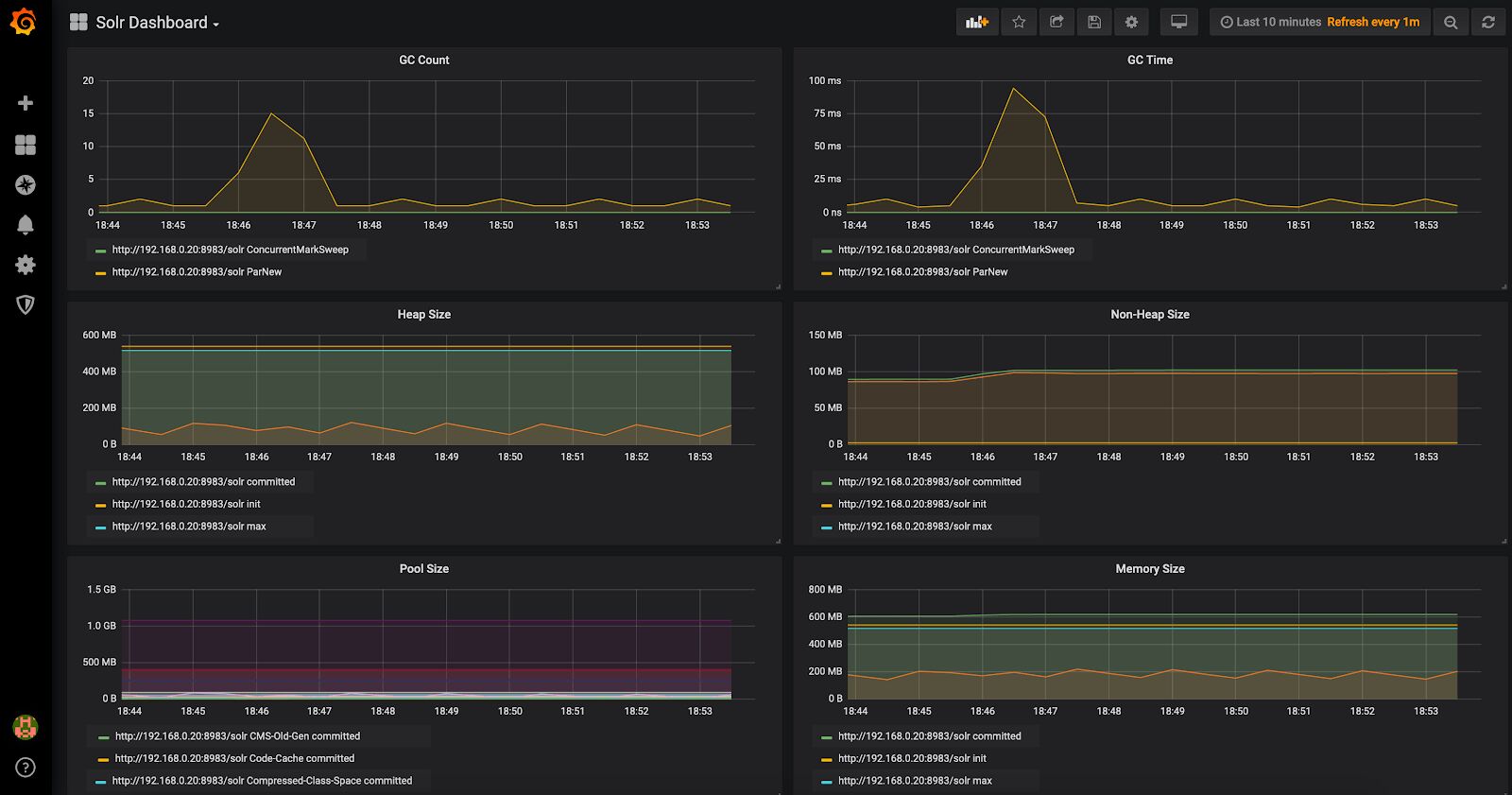
Task: Toggle Compressed-Class-Space committed series in Pool Size
Action: (x=262, y=780)
